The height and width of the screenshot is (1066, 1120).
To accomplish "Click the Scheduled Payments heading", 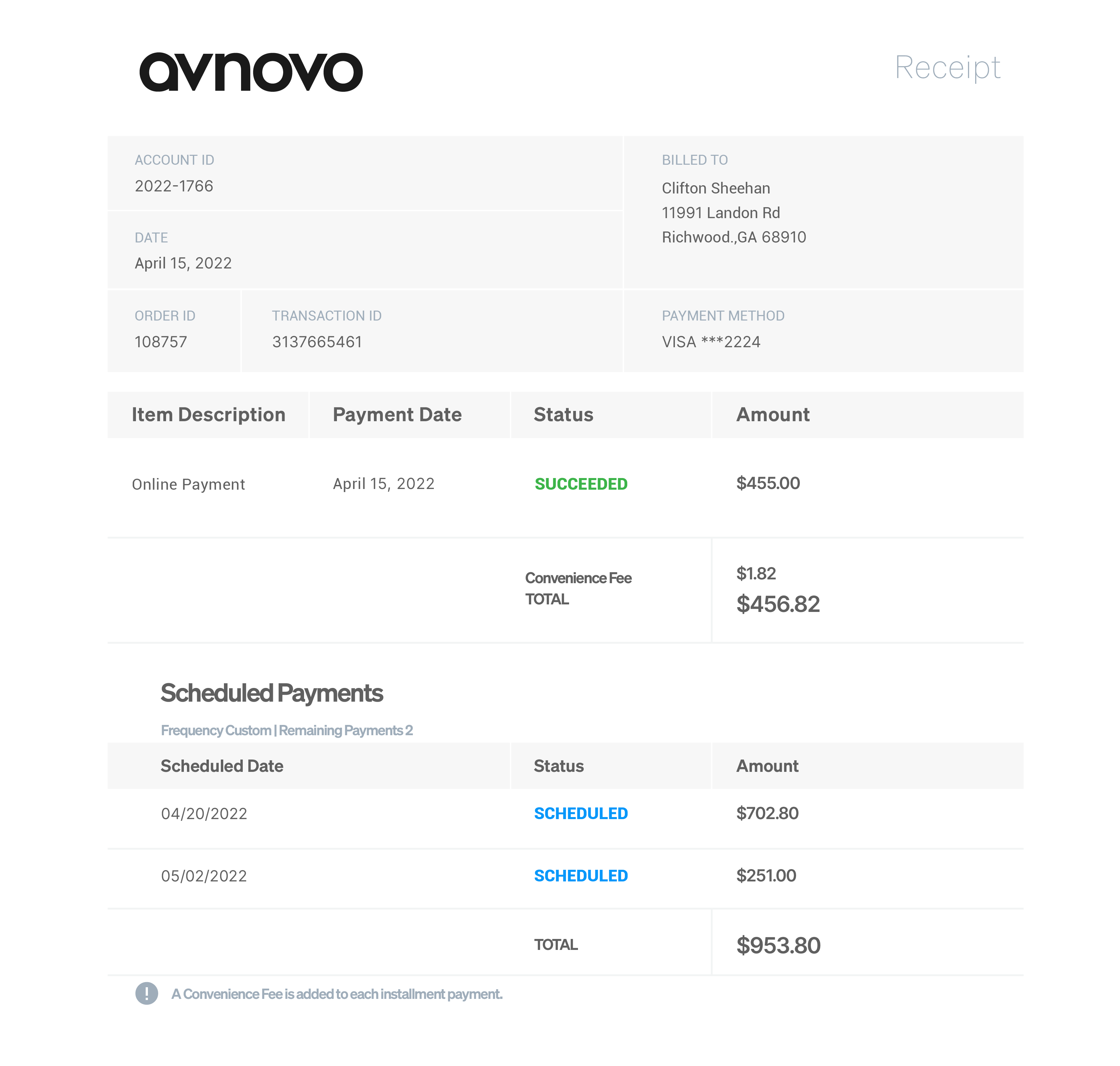I will pyautogui.click(x=272, y=693).
